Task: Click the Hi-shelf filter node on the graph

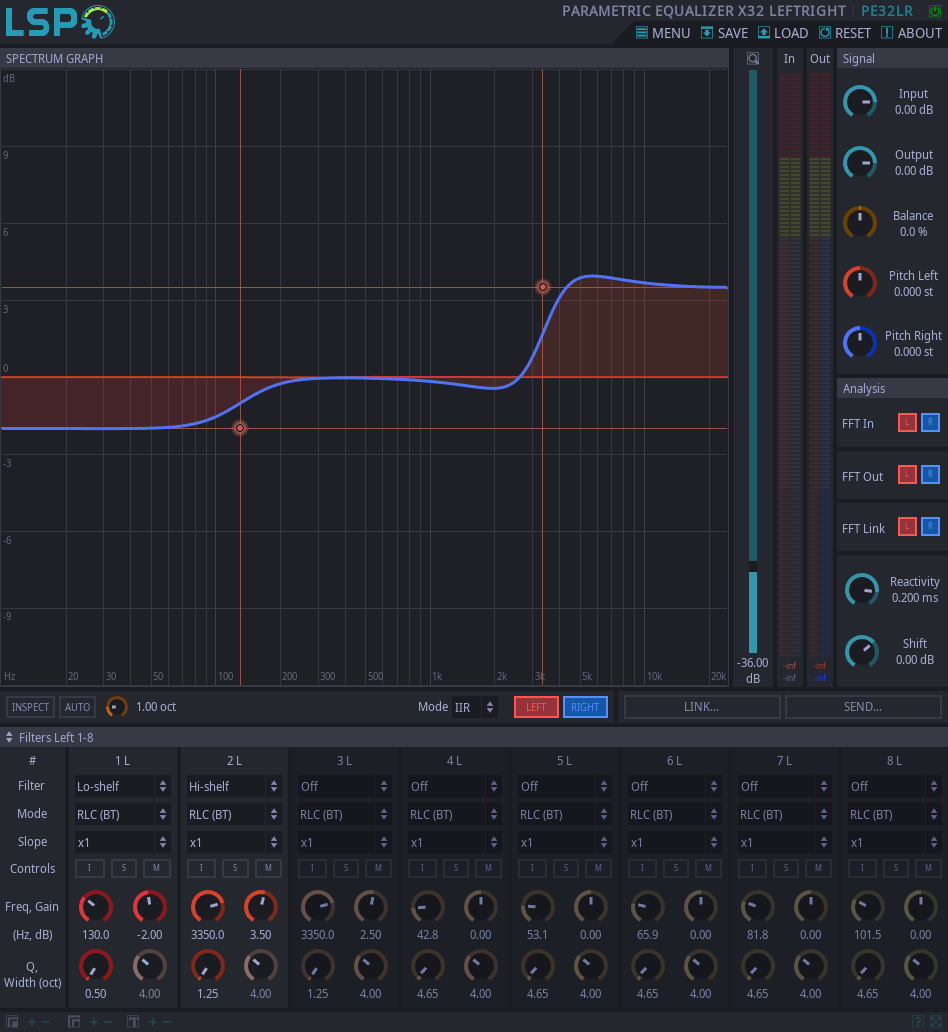Action: 543,287
